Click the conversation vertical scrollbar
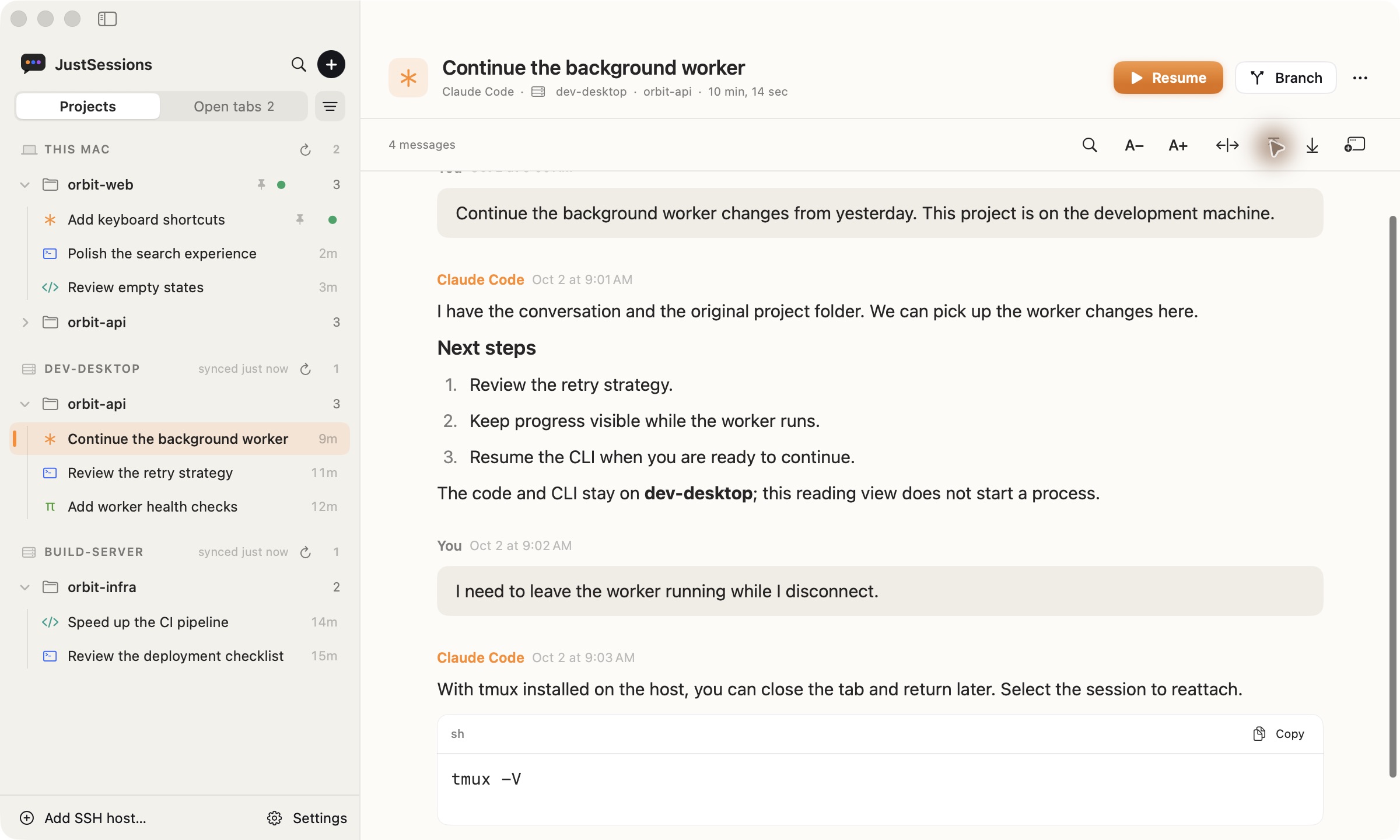The width and height of the screenshot is (1400, 840). 1392,496
